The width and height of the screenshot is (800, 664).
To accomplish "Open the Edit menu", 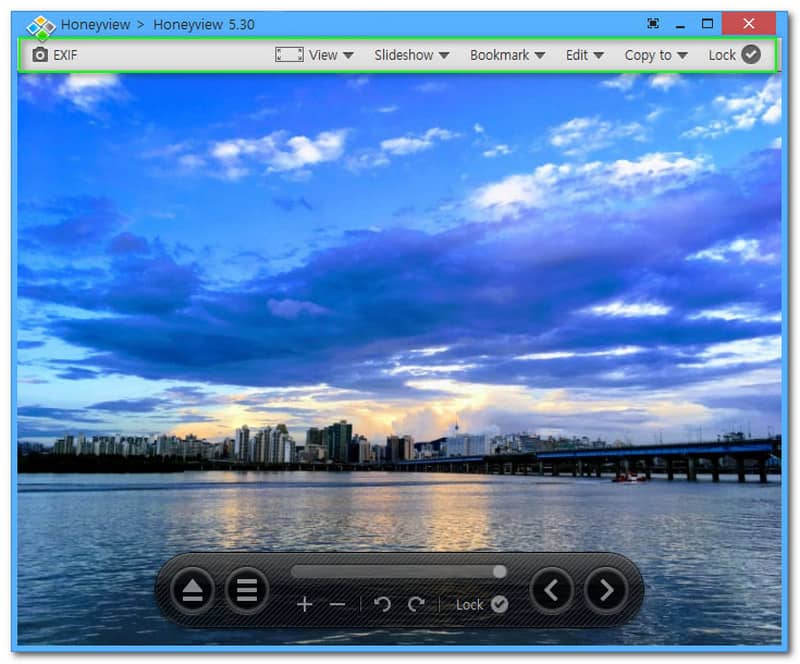I will [x=584, y=55].
